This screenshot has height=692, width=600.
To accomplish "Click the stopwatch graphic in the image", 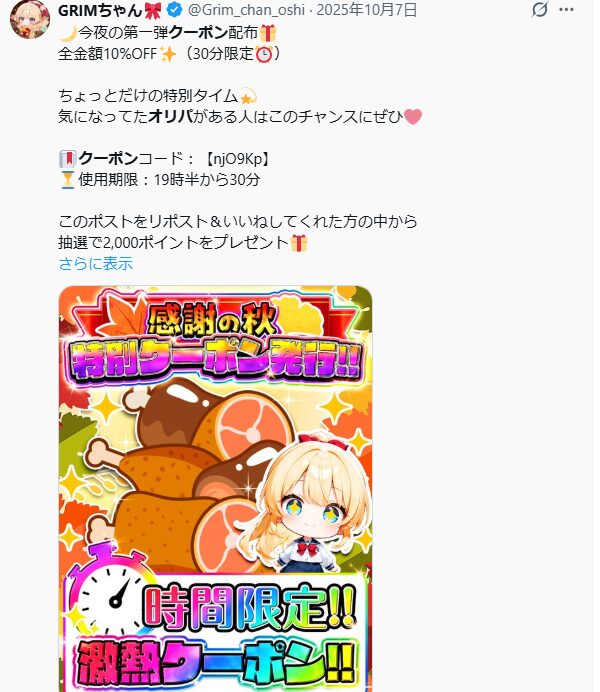I will coord(110,591).
